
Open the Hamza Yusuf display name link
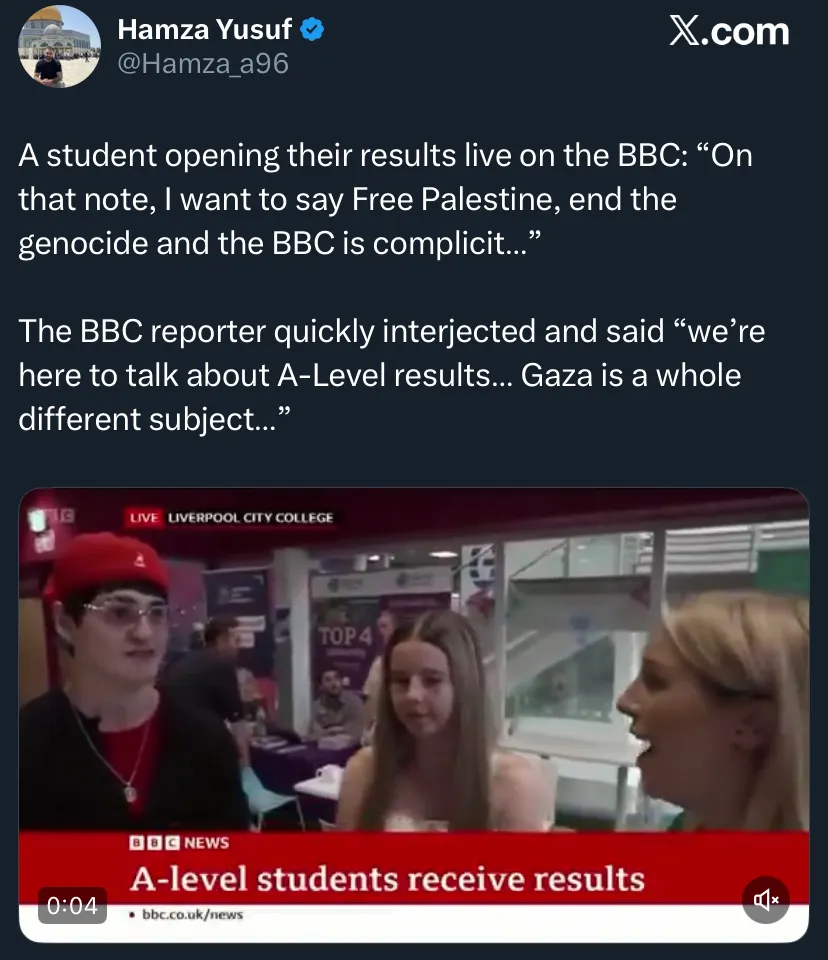(205, 30)
